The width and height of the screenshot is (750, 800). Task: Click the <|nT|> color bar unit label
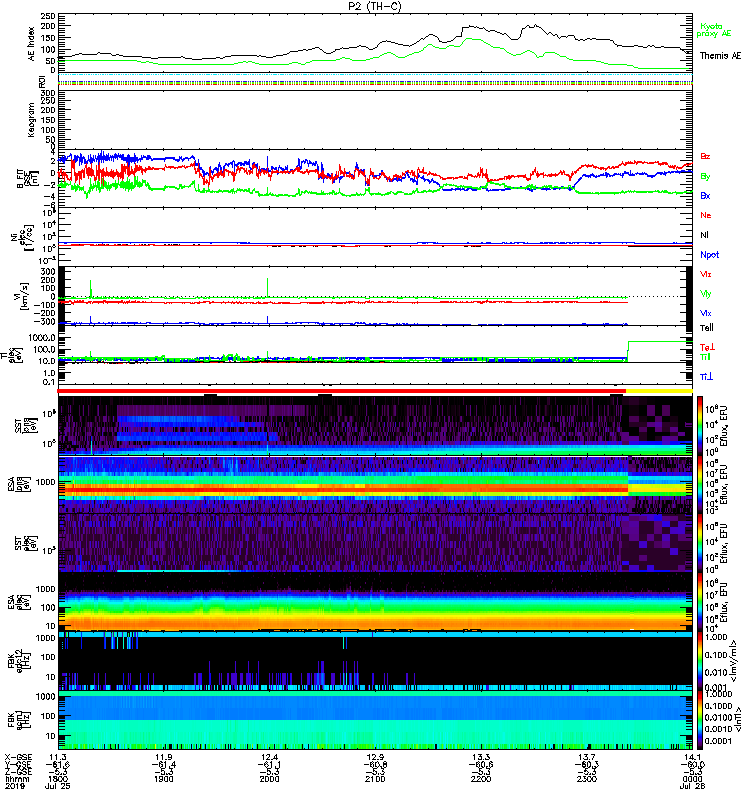(737, 720)
